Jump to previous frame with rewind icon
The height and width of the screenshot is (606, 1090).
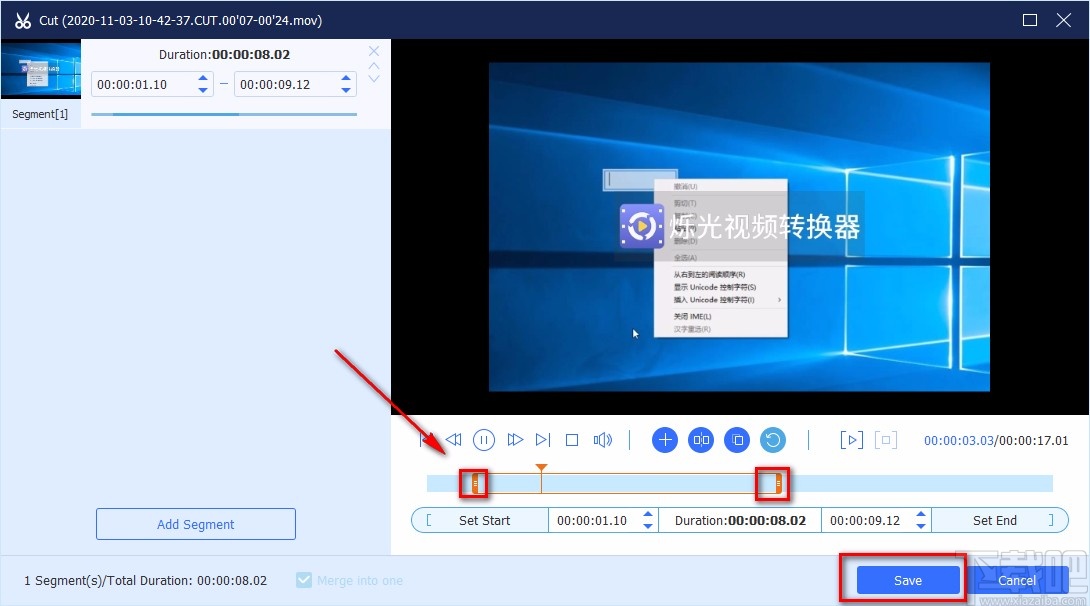coord(453,439)
